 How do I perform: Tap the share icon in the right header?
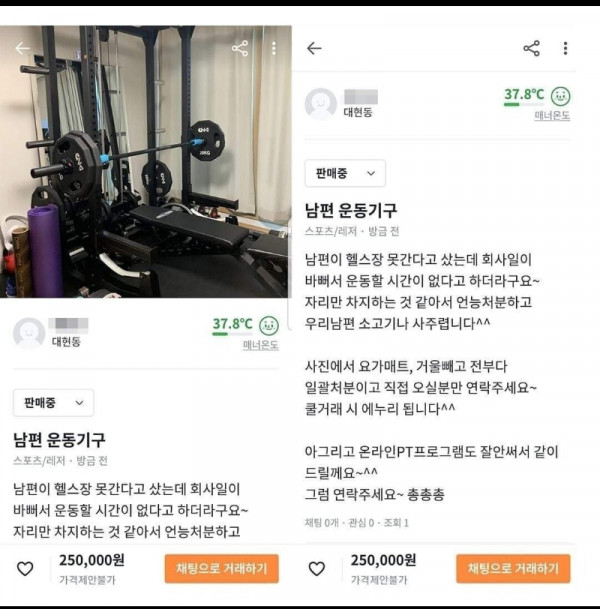click(x=531, y=48)
